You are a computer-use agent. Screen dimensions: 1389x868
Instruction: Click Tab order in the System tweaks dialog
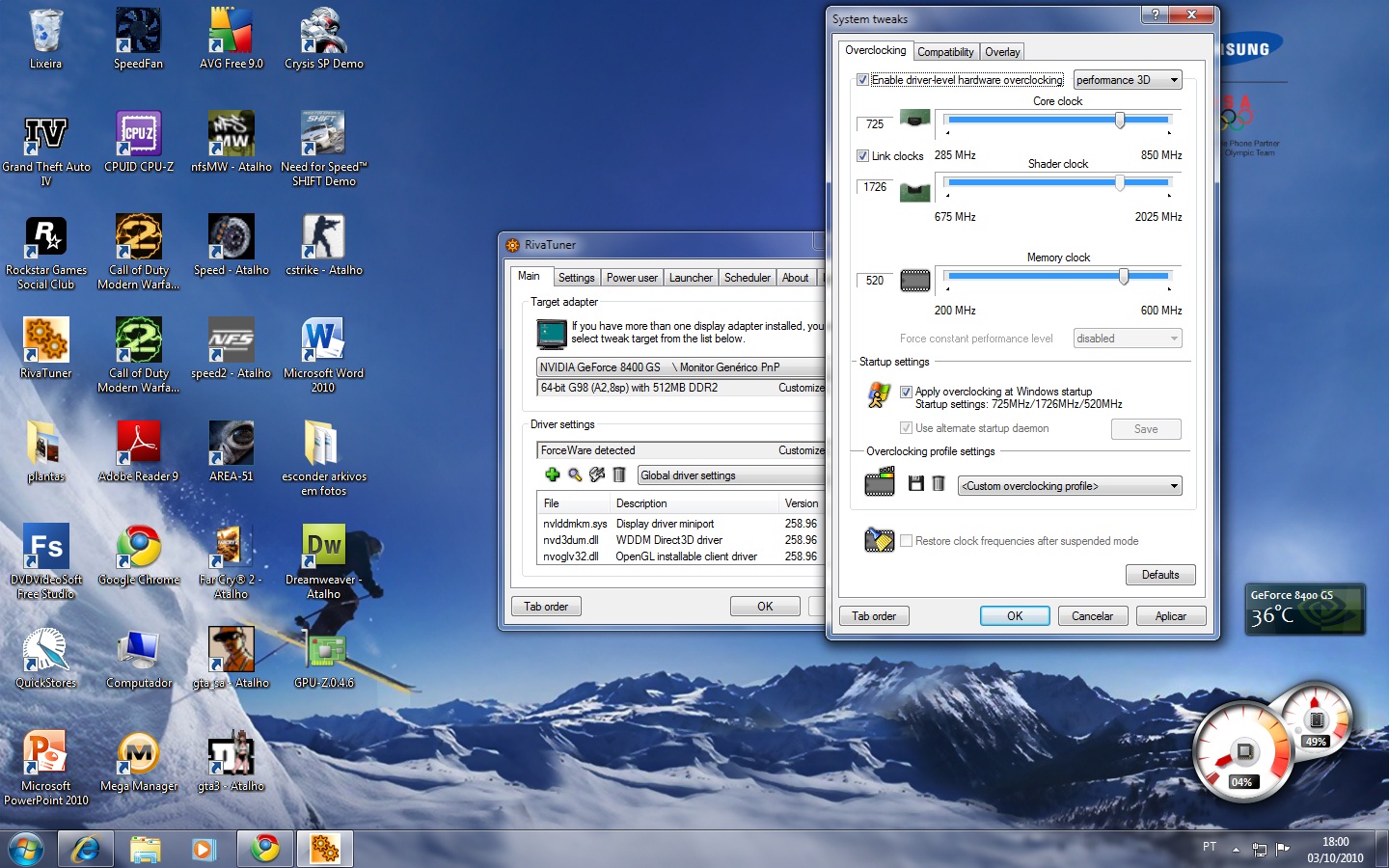point(874,616)
